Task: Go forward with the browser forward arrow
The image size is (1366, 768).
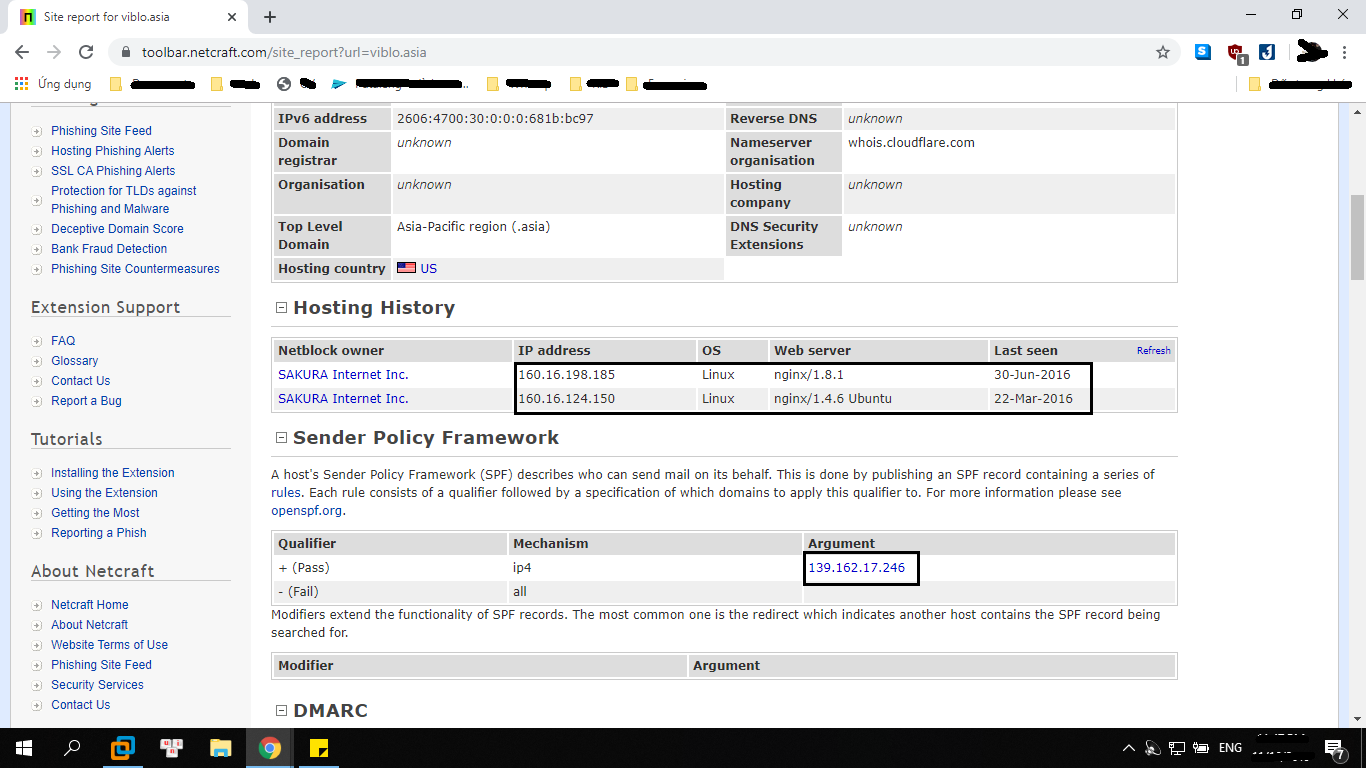Action: pos(54,52)
